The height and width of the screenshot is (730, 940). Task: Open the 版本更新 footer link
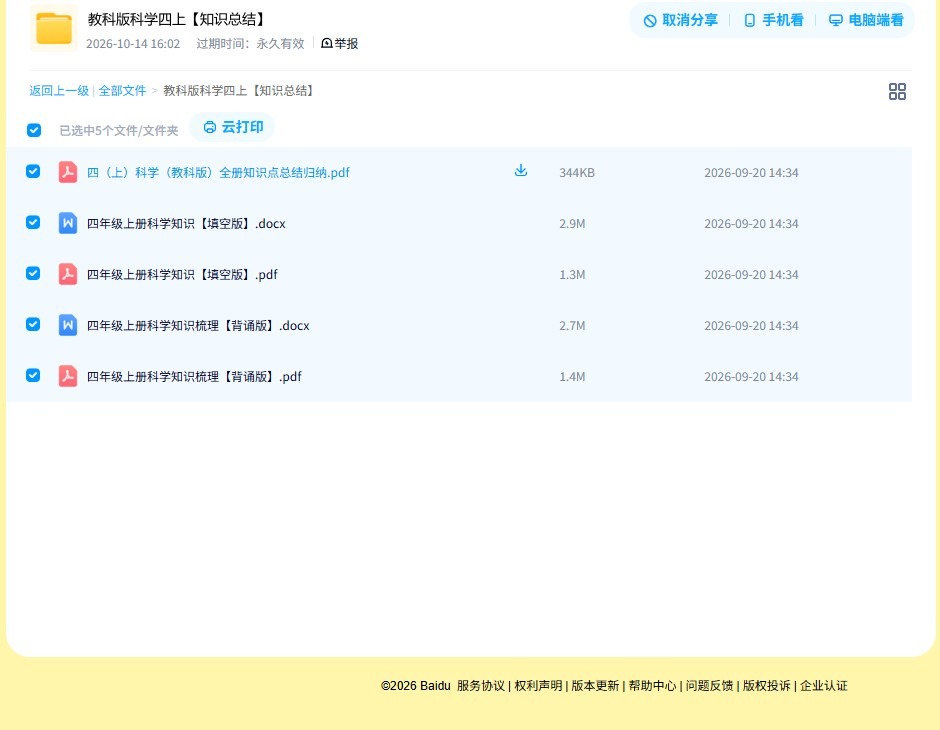point(595,686)
